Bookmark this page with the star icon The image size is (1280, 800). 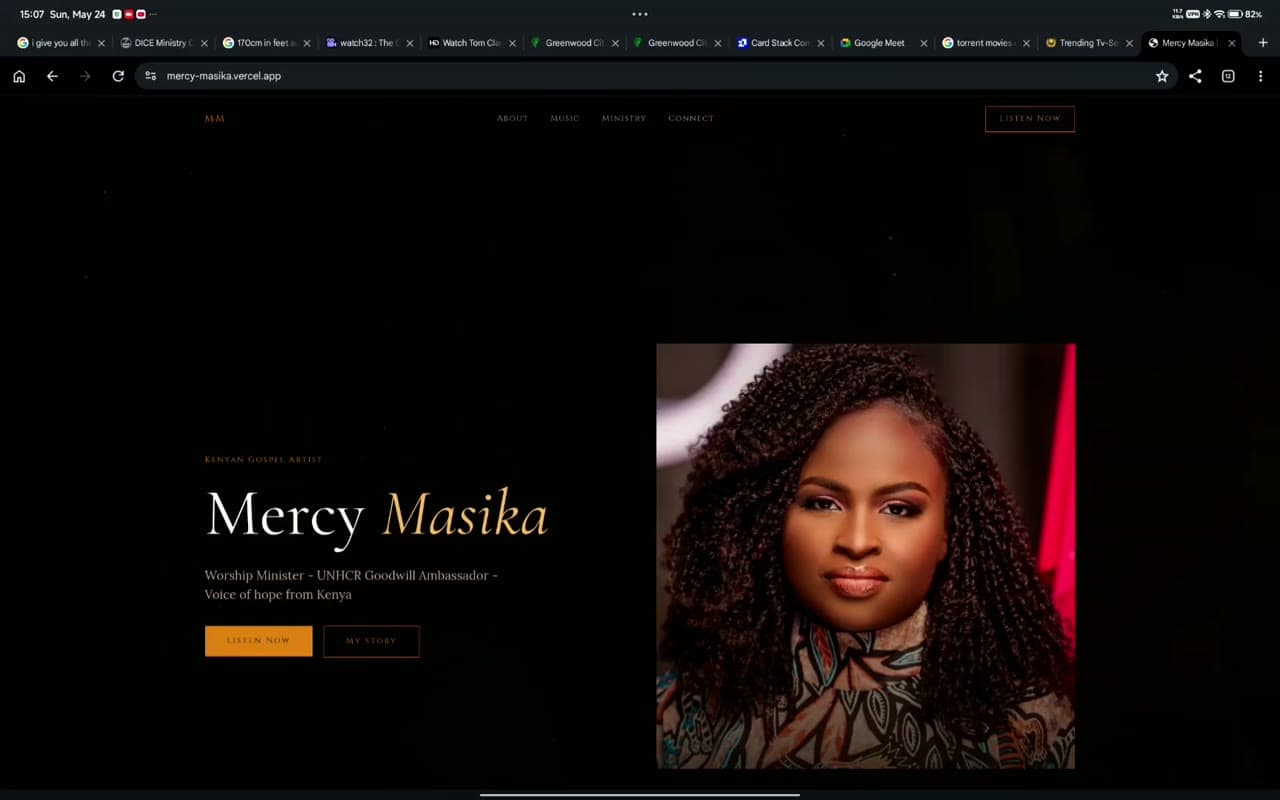(x=1162, y=76)
